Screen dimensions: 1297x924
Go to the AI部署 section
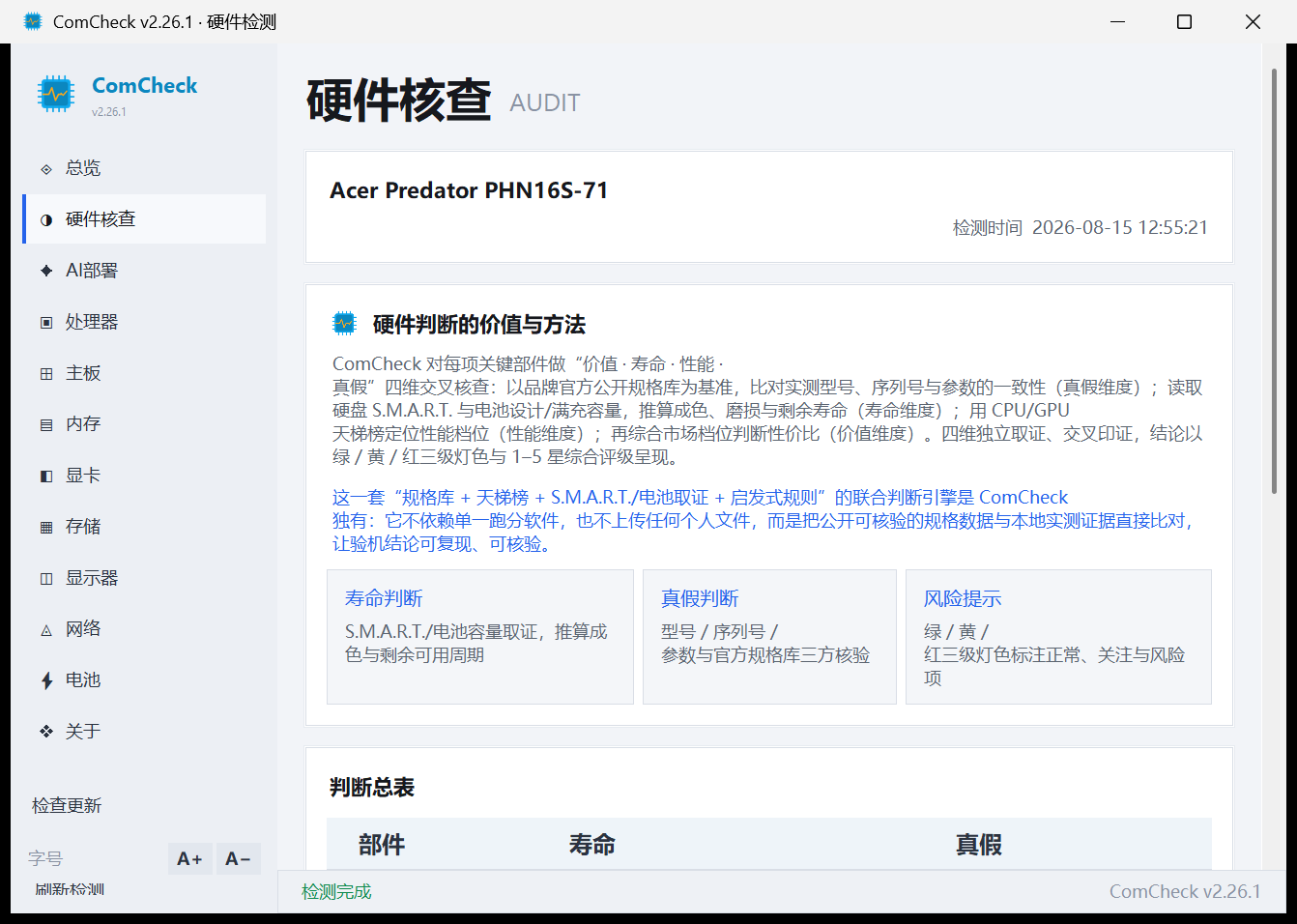[144, 271]
